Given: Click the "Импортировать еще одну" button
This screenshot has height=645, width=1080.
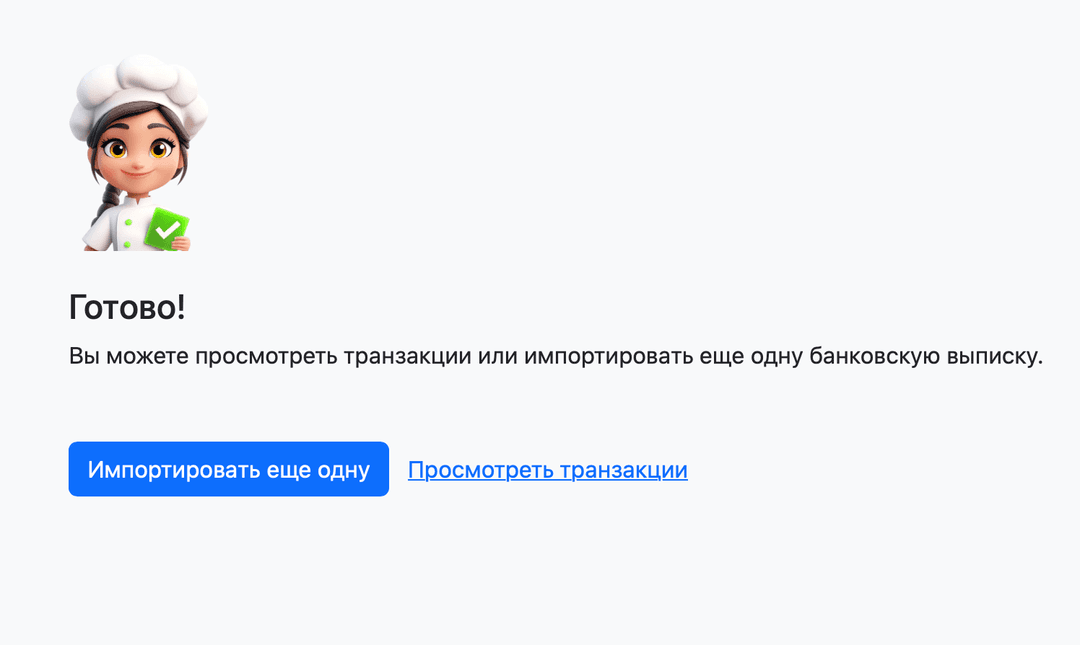Looking at the screenshot, I should click(x=228, y=469).
